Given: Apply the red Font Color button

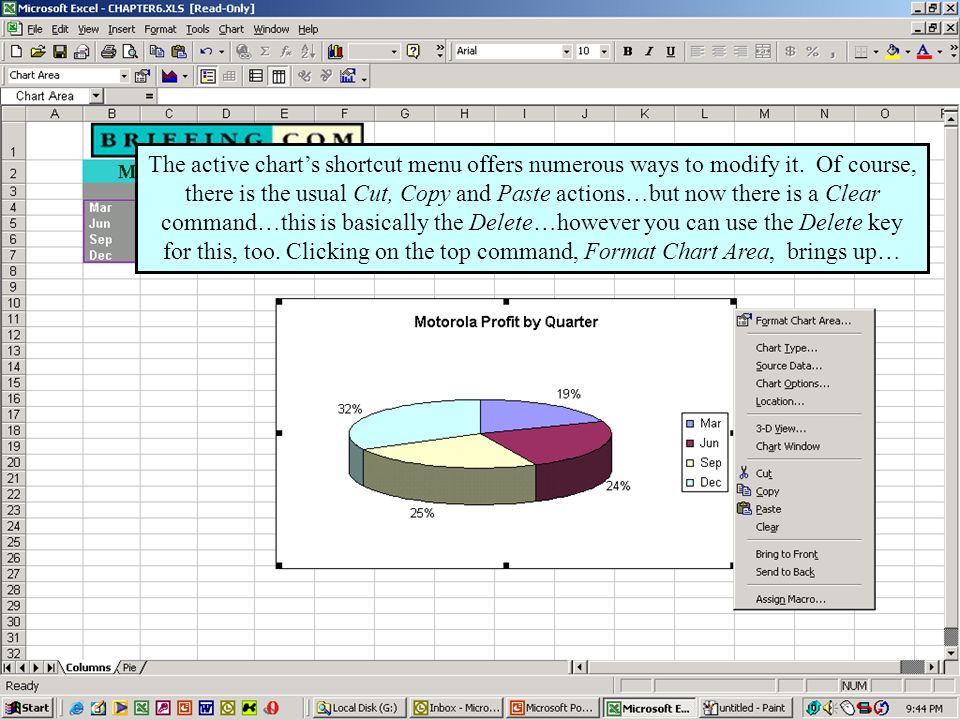Looking at the screenshot, I should (x=924, y=51).
